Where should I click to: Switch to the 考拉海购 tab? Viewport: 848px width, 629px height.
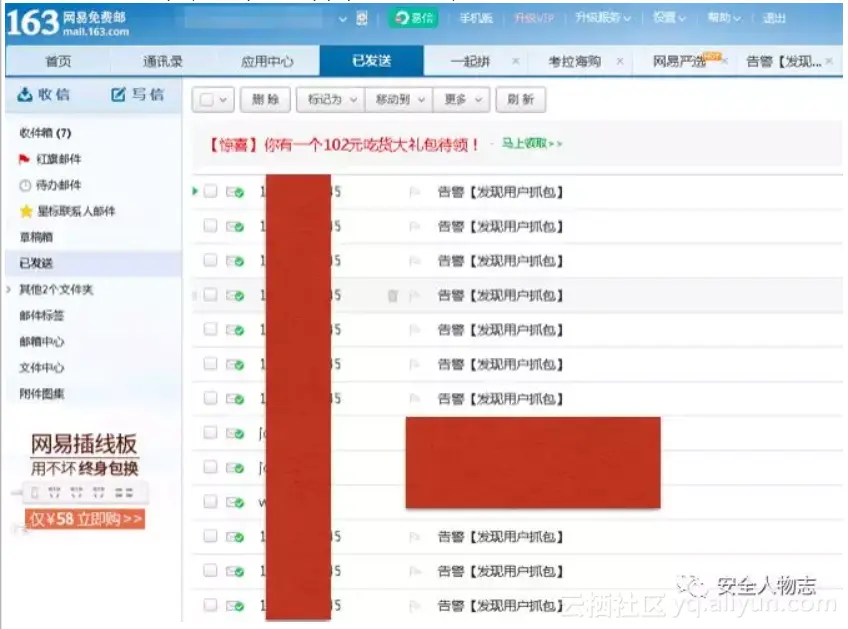(x=574, y=61)
